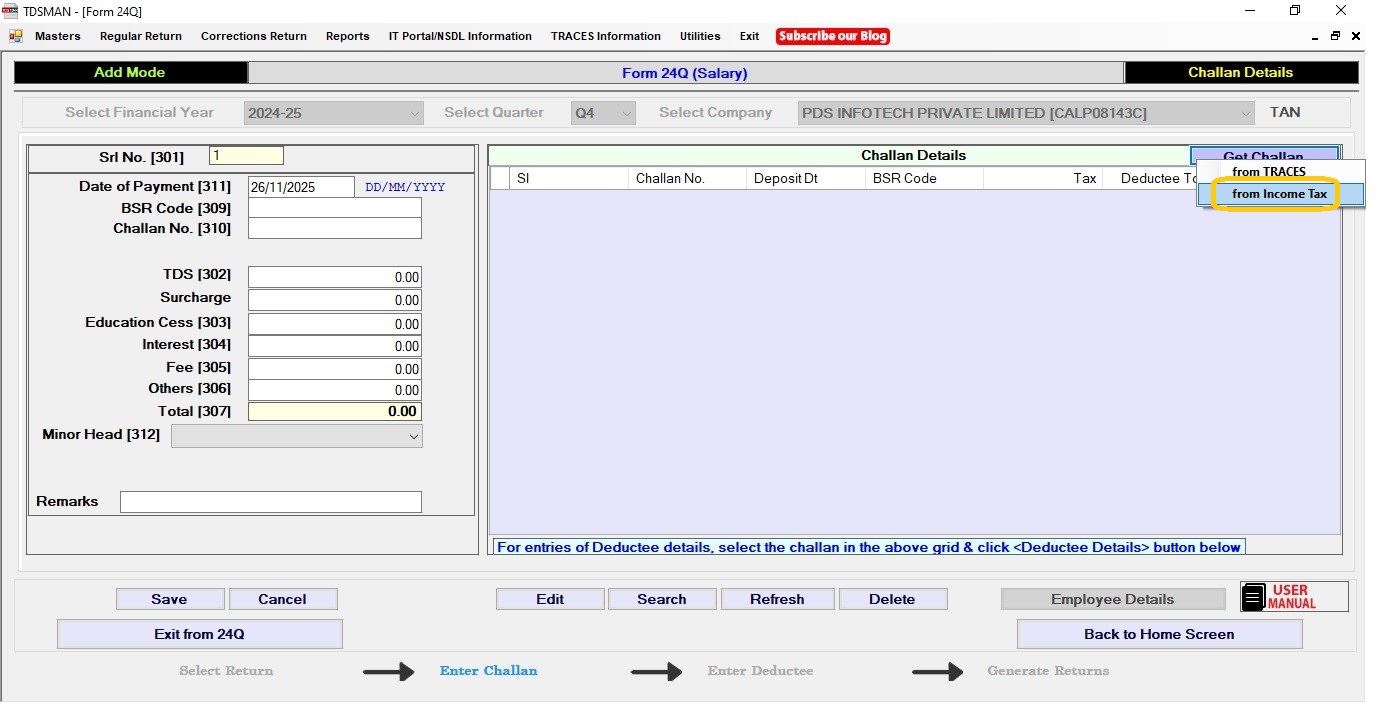The image size is (1375, 703).
Task: Click the Cancel button
Action: [282, 599]
